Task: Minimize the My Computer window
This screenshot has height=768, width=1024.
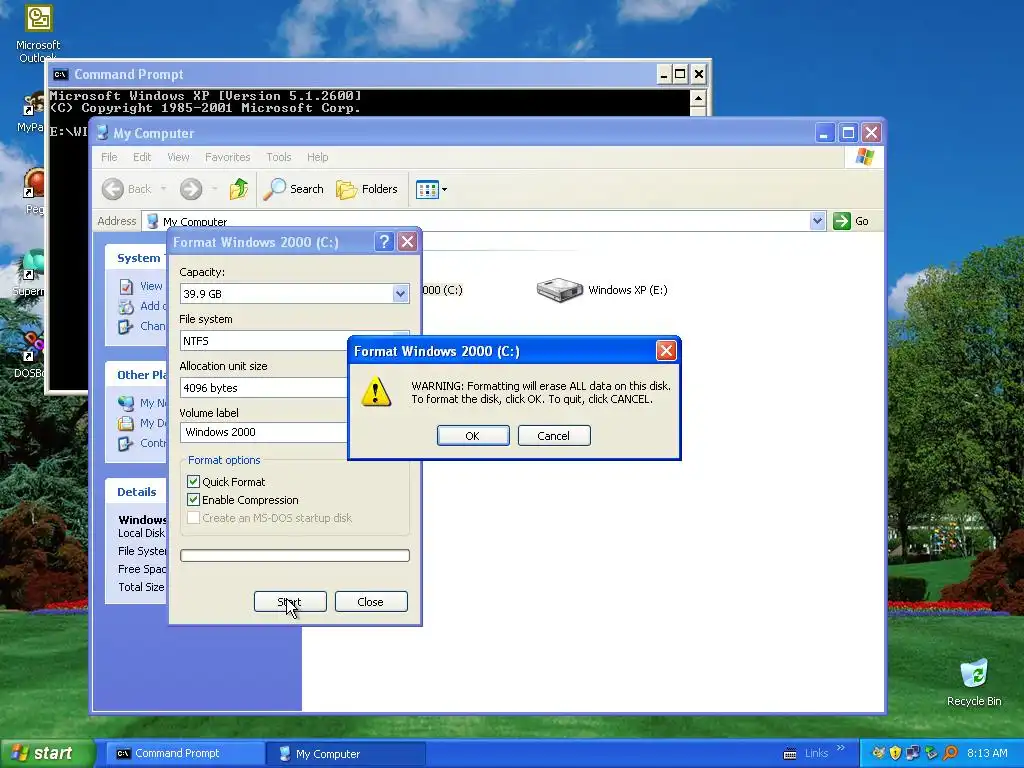Action: [825, 133]
